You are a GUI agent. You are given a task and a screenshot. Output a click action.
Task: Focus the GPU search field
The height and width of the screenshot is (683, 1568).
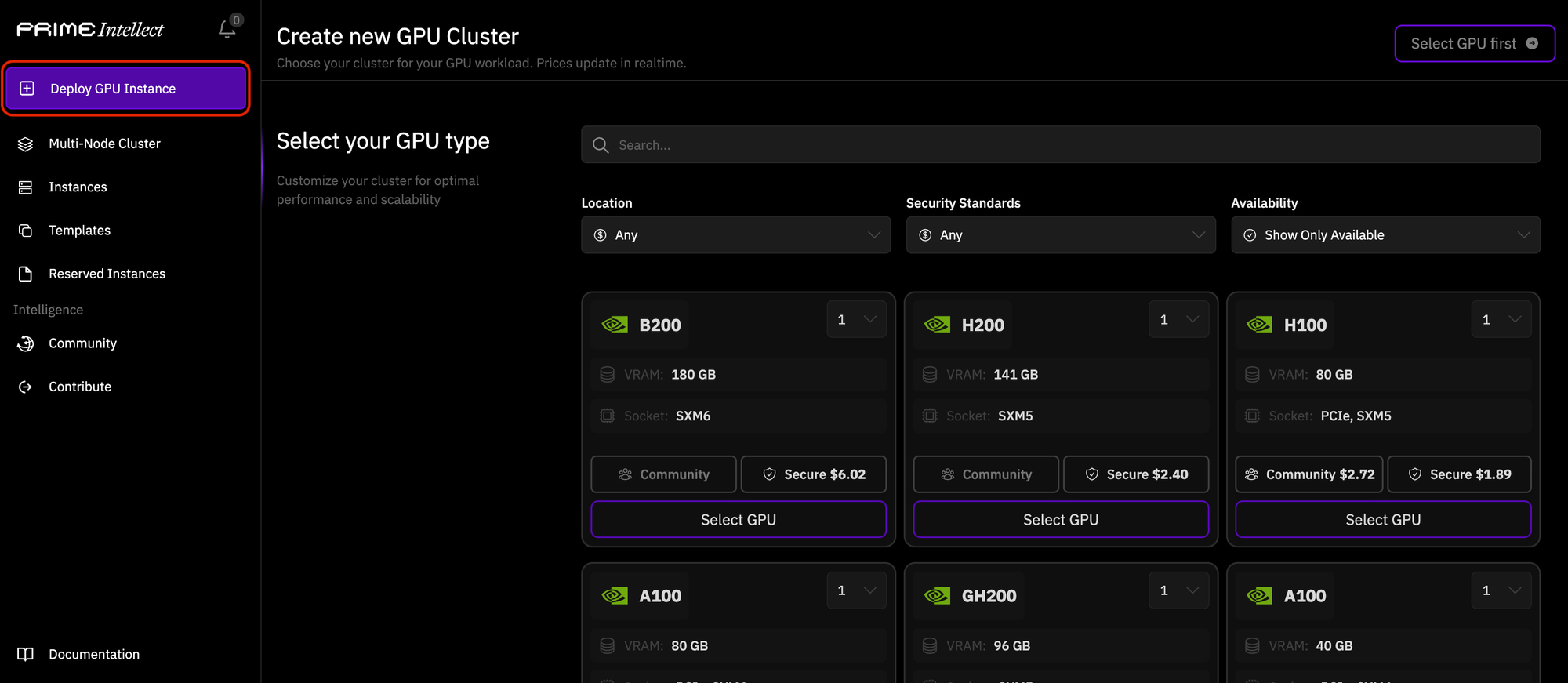(x=1061, y=145)
